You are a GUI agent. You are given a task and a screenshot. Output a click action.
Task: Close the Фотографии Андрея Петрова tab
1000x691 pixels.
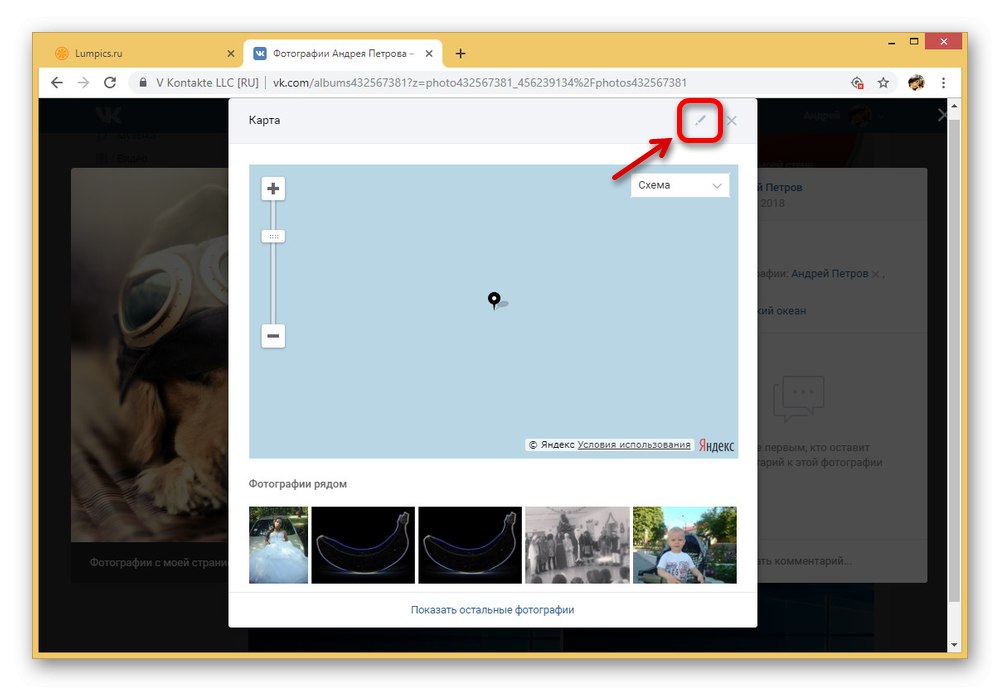click(x=429, y=54)
